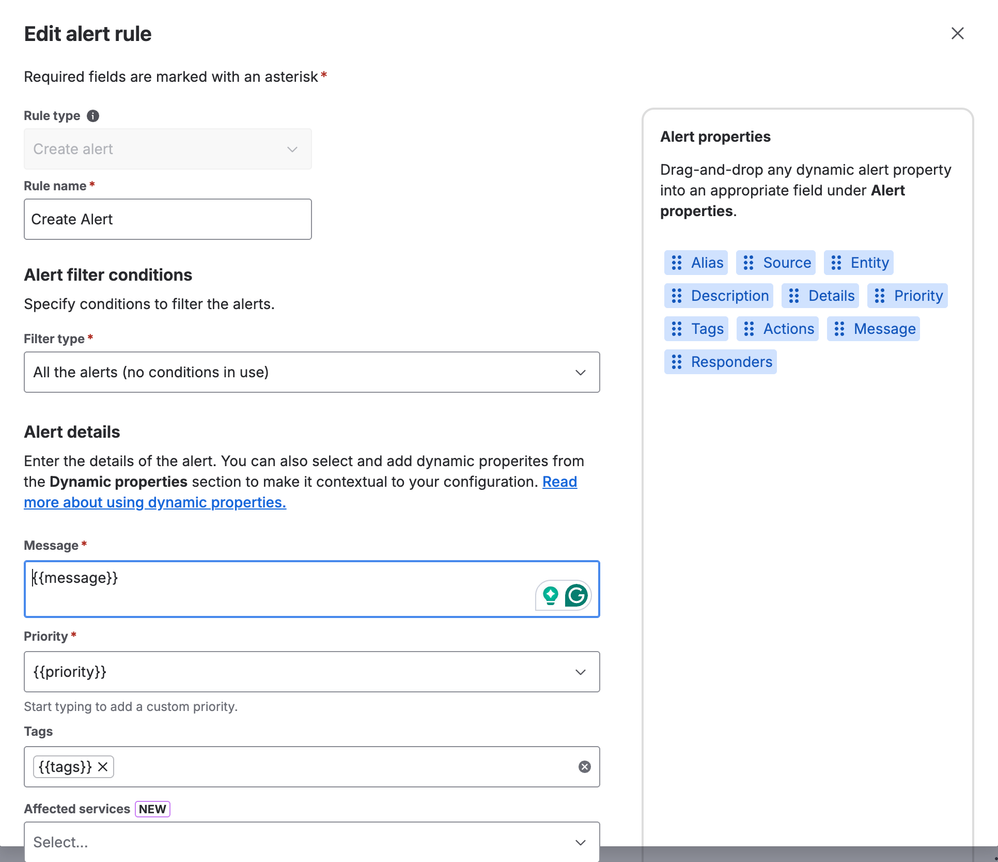Open the dynamic properties documentation link
Screen dimensions: 998x862
coord(154,502)
